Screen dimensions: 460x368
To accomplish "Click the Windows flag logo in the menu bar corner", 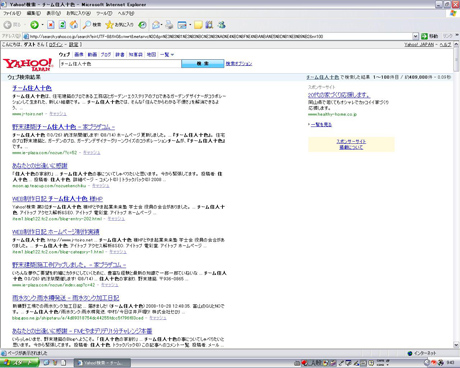I will click(x=453, y=13).
